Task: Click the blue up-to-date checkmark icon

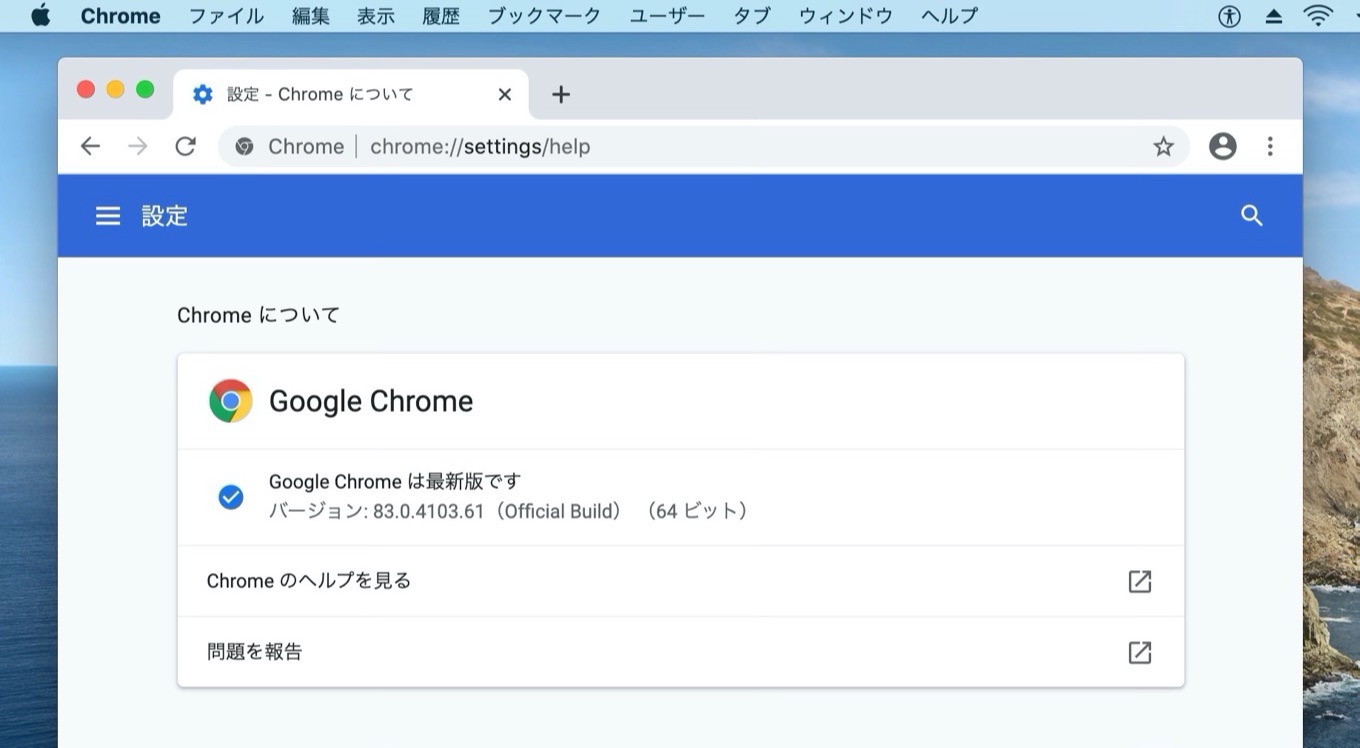Action: coord(231,497)
